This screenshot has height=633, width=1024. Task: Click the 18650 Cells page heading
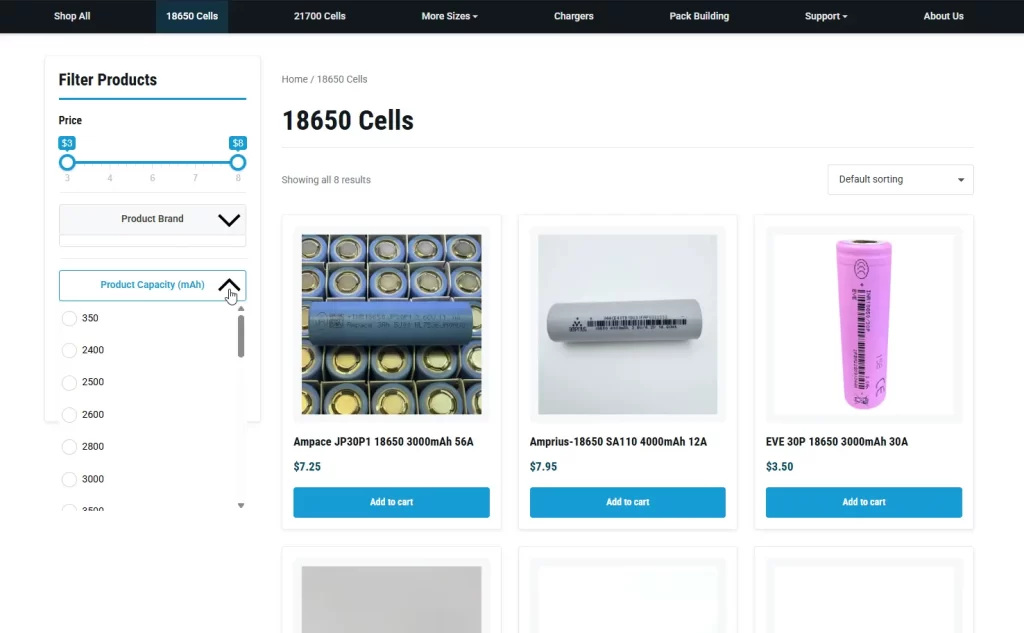click(x=347, y=121)
